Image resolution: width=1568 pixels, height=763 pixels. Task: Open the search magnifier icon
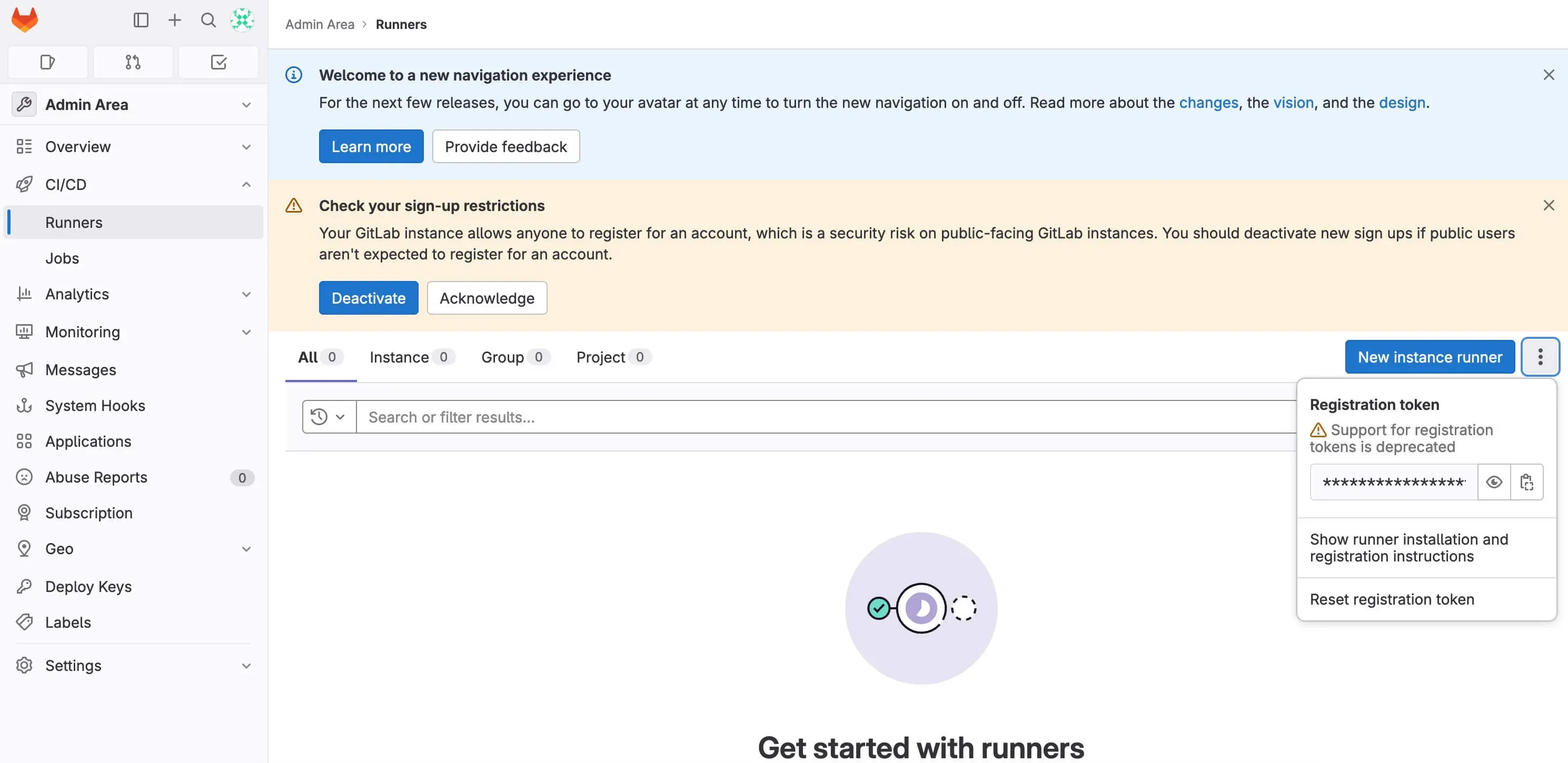[x=208, y=20]
